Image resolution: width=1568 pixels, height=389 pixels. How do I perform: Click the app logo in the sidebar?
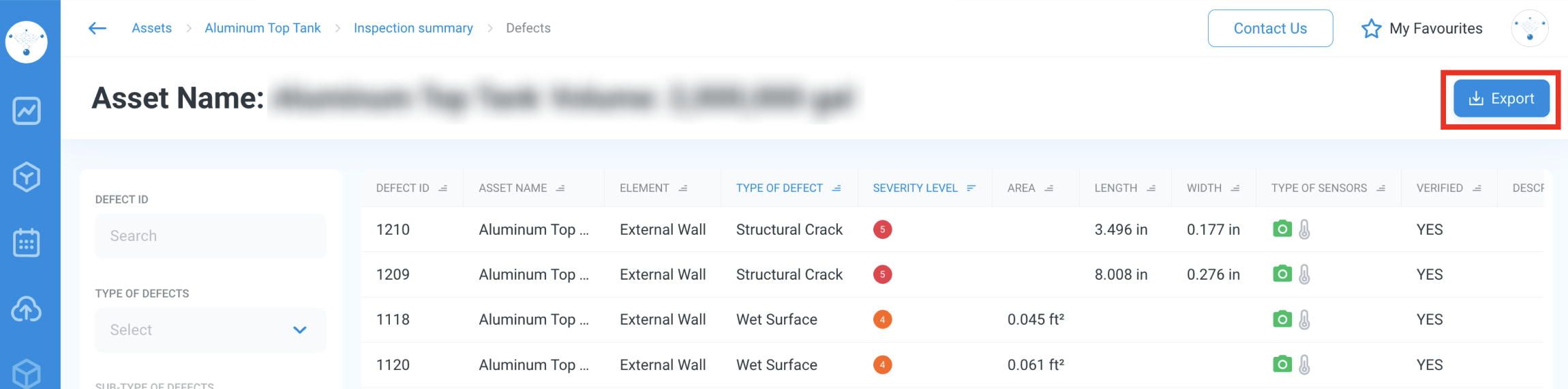(27, 42)
